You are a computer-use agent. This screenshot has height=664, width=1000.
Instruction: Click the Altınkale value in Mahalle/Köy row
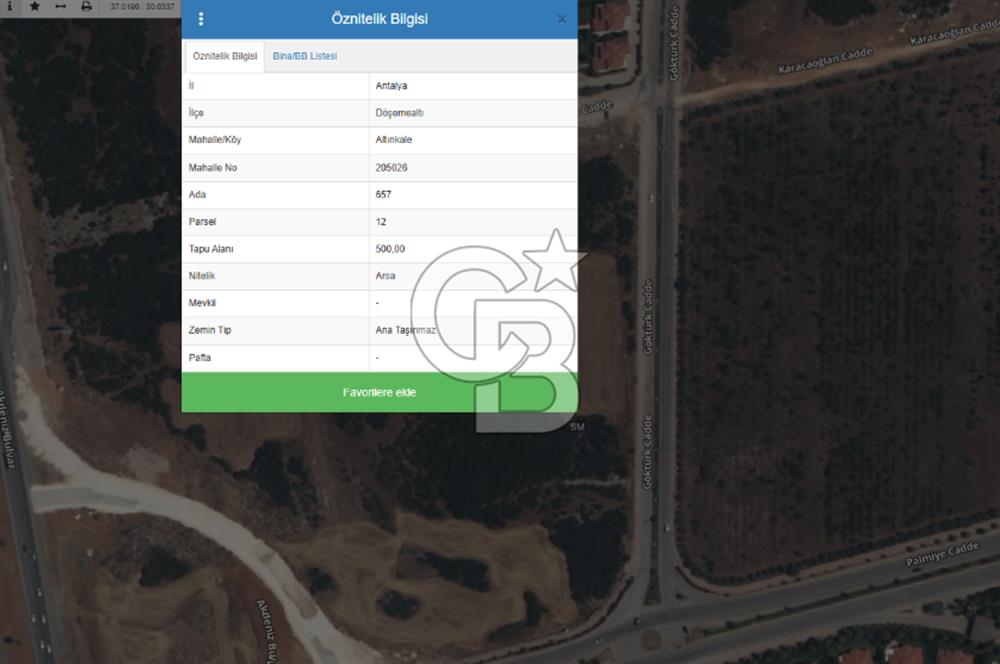pyautogui.click(x=394, y=140)
